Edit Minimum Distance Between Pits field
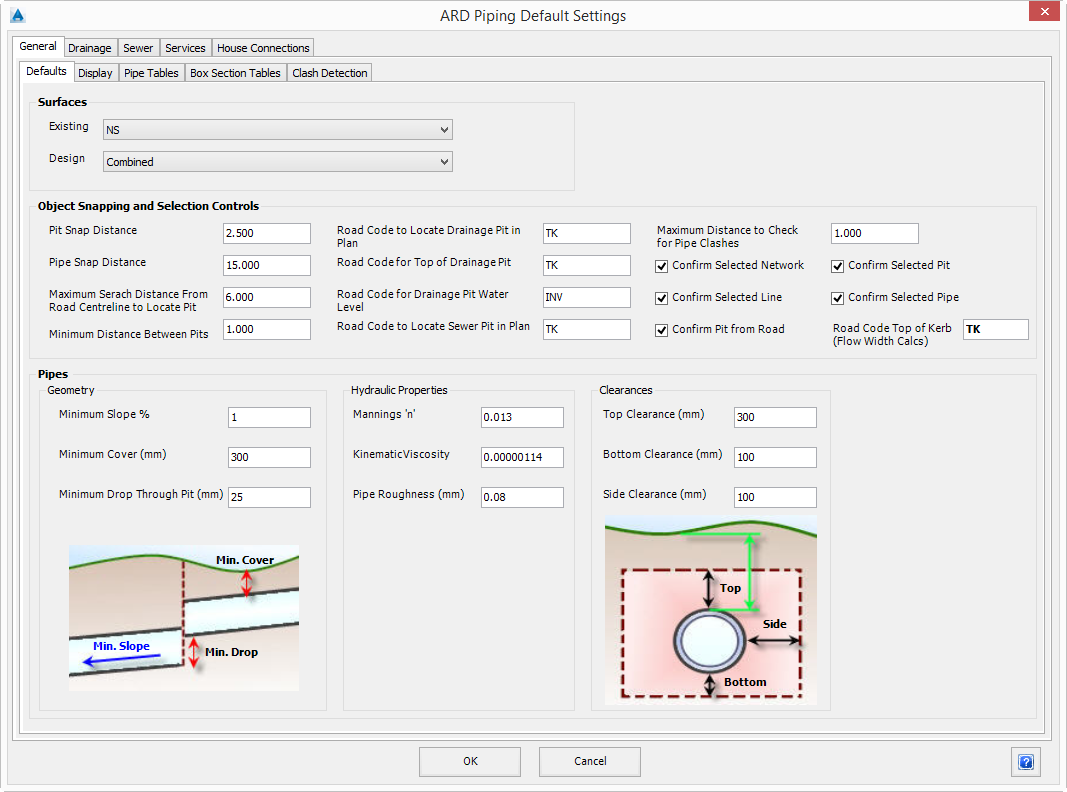The width and height of the screenshot is (1067, 792). click(x=267, y=329)
